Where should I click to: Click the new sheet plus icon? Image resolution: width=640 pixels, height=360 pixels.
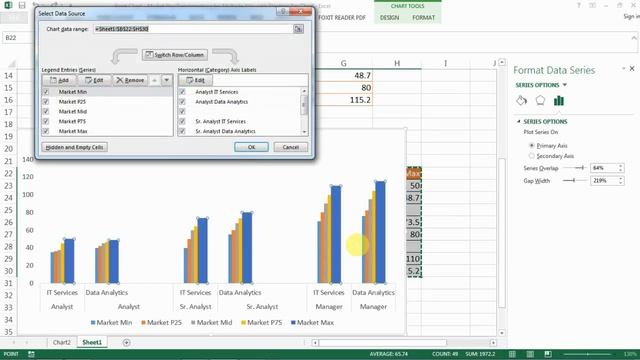(127, 342)
